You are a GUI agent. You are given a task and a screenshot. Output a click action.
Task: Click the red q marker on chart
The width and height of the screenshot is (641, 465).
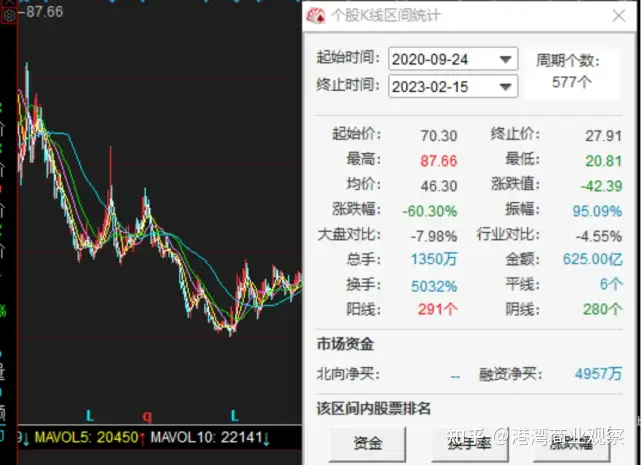coord(147,416)
